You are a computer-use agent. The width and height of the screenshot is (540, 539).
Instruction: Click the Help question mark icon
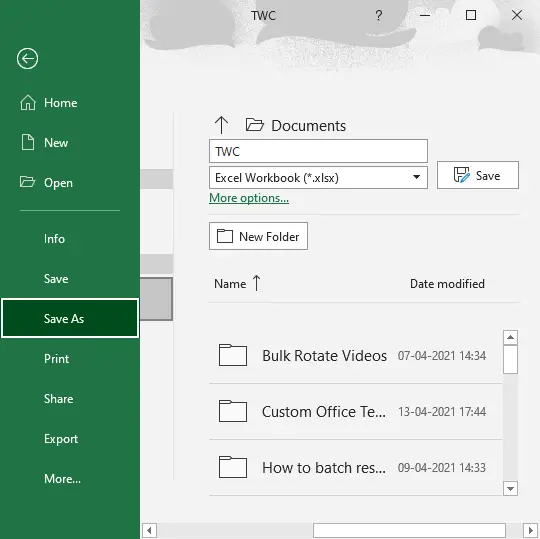378,15
